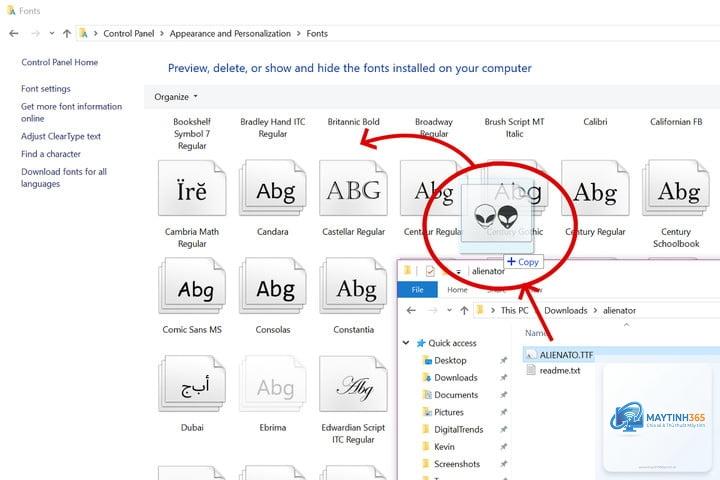720x480 pixels.
Task: Select the Cambria Math Regular font icon
Action: tap(192, 188)
